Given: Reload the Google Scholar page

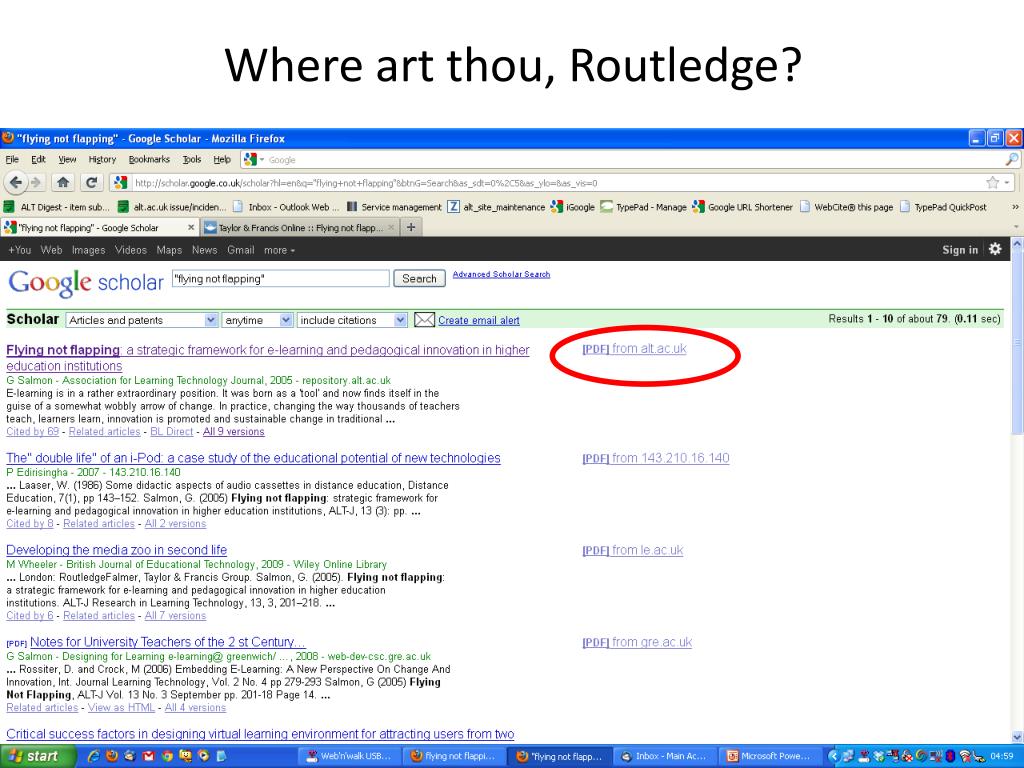Looking at the screenshot, I should [91, 183].
